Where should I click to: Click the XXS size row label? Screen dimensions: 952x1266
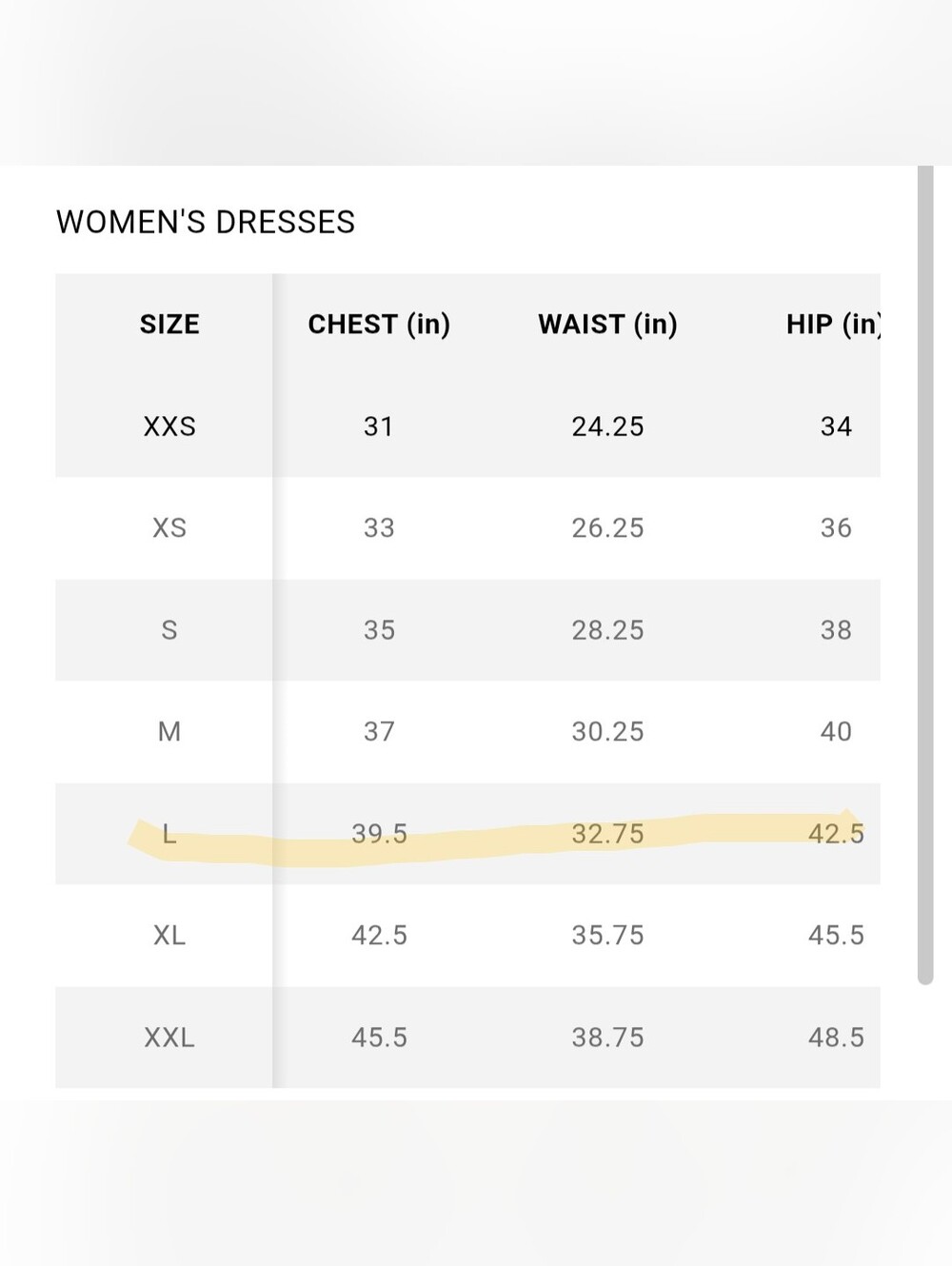(169, 426)
